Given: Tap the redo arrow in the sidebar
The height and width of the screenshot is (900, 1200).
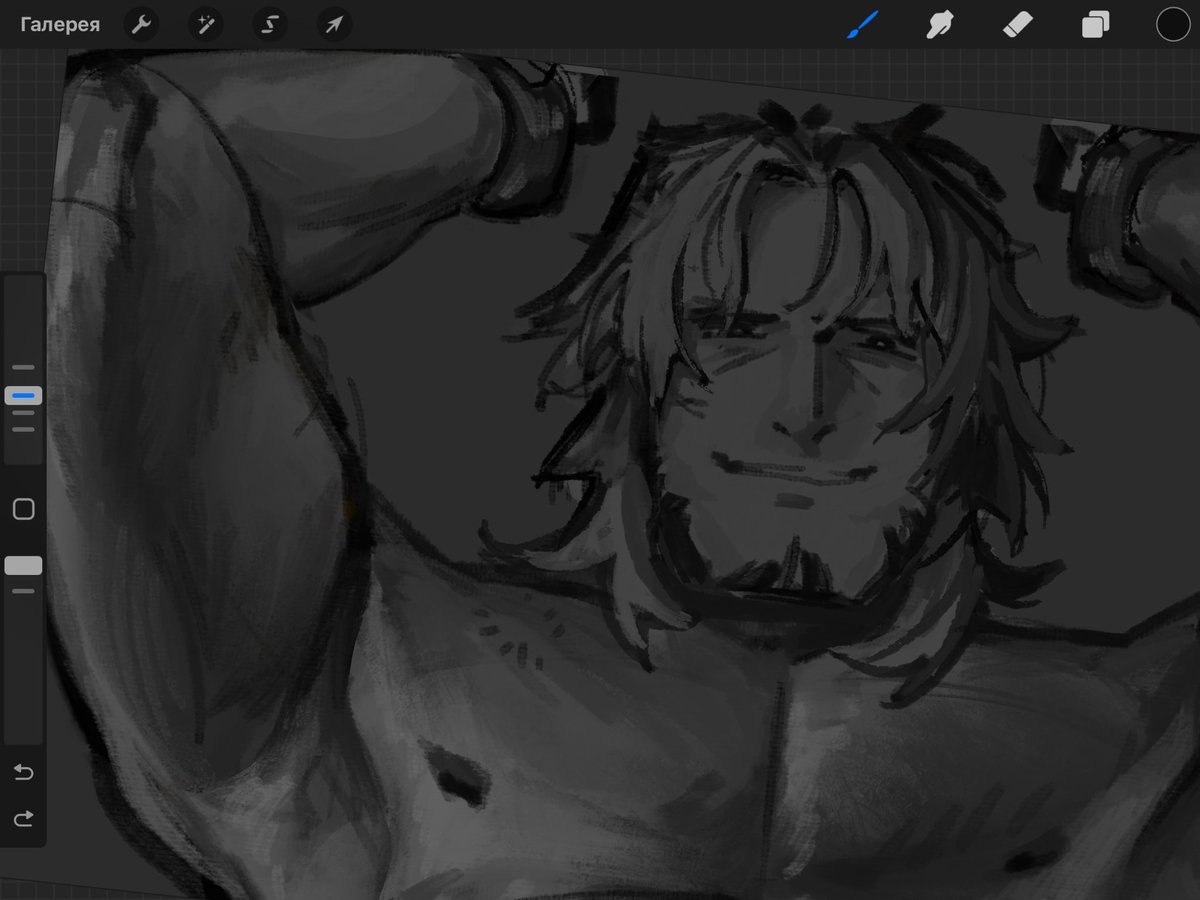Looking at the screenshot, I should [x=23, y=818].
